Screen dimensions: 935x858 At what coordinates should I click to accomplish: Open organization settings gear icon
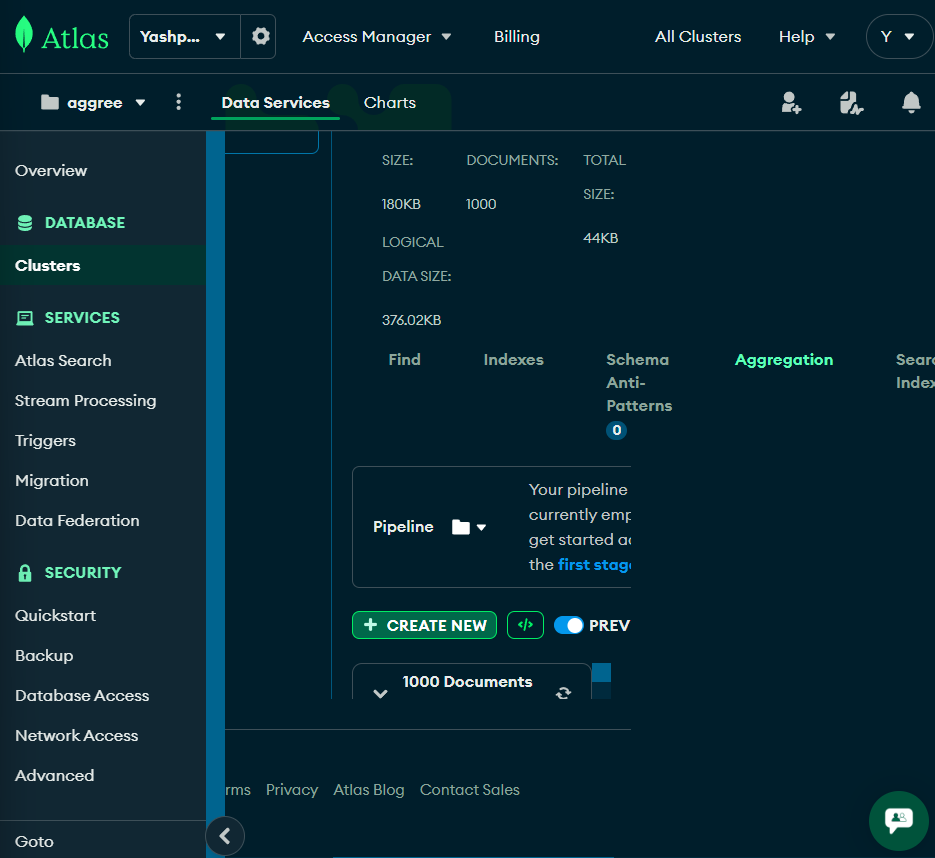pos(260,36)
